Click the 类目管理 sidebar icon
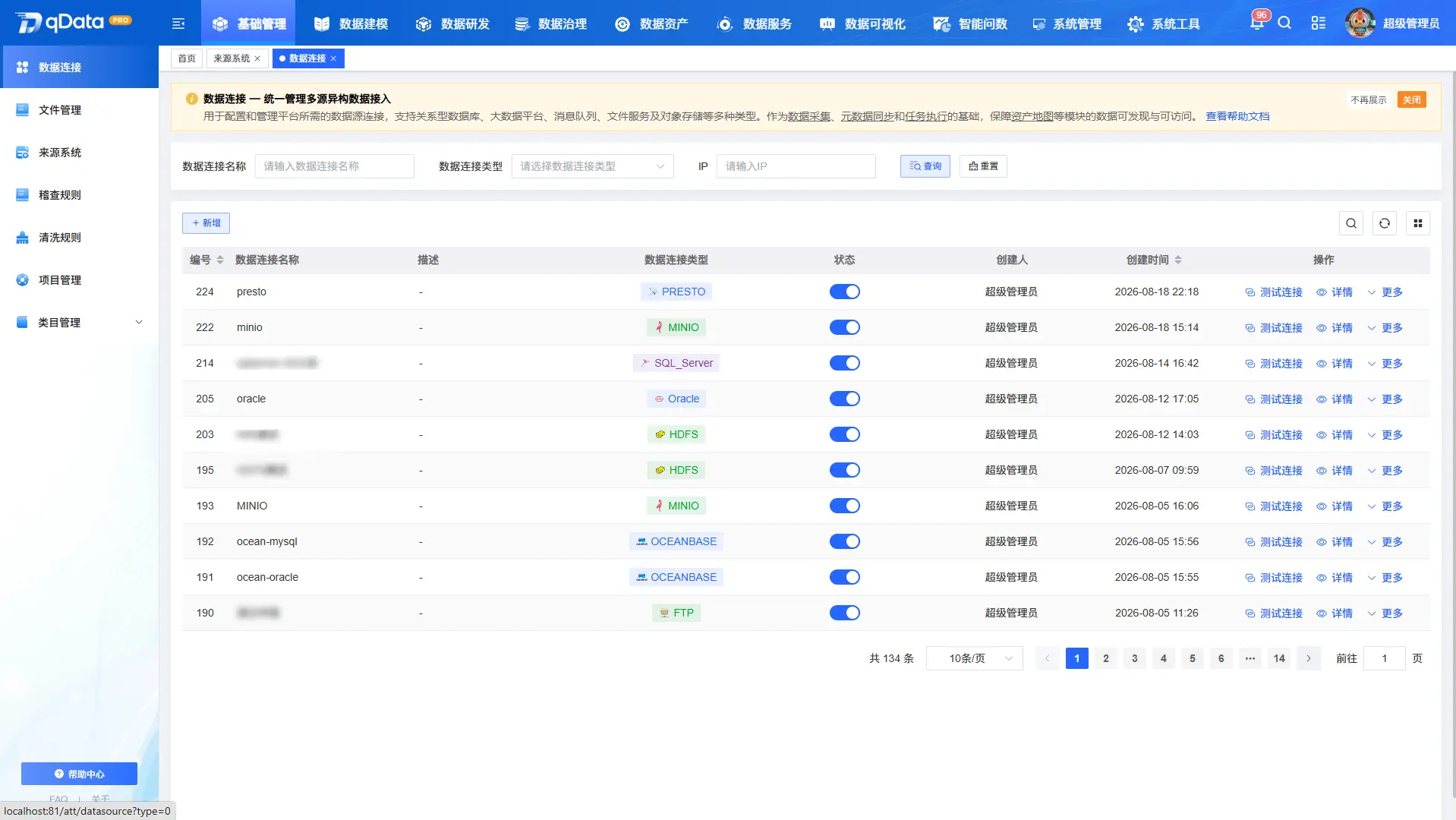 (x=23, y=323)
